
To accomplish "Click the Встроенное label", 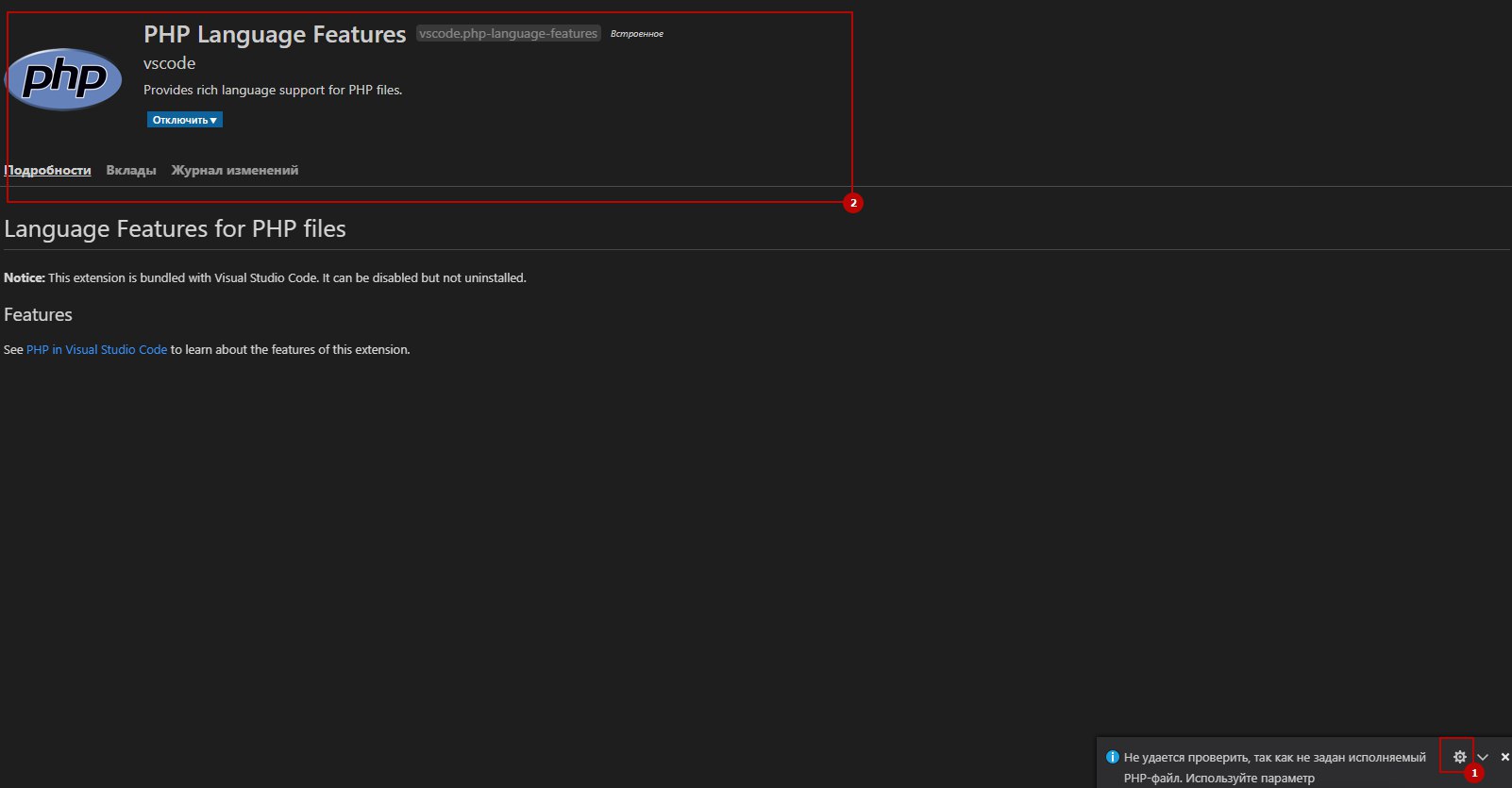I will pos(637,34).
